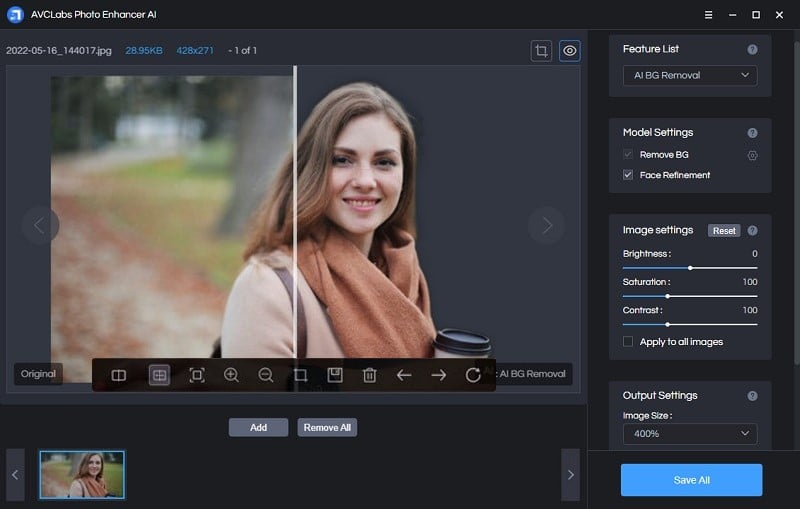Go to next image with right arrow icon

pos(439,375)
